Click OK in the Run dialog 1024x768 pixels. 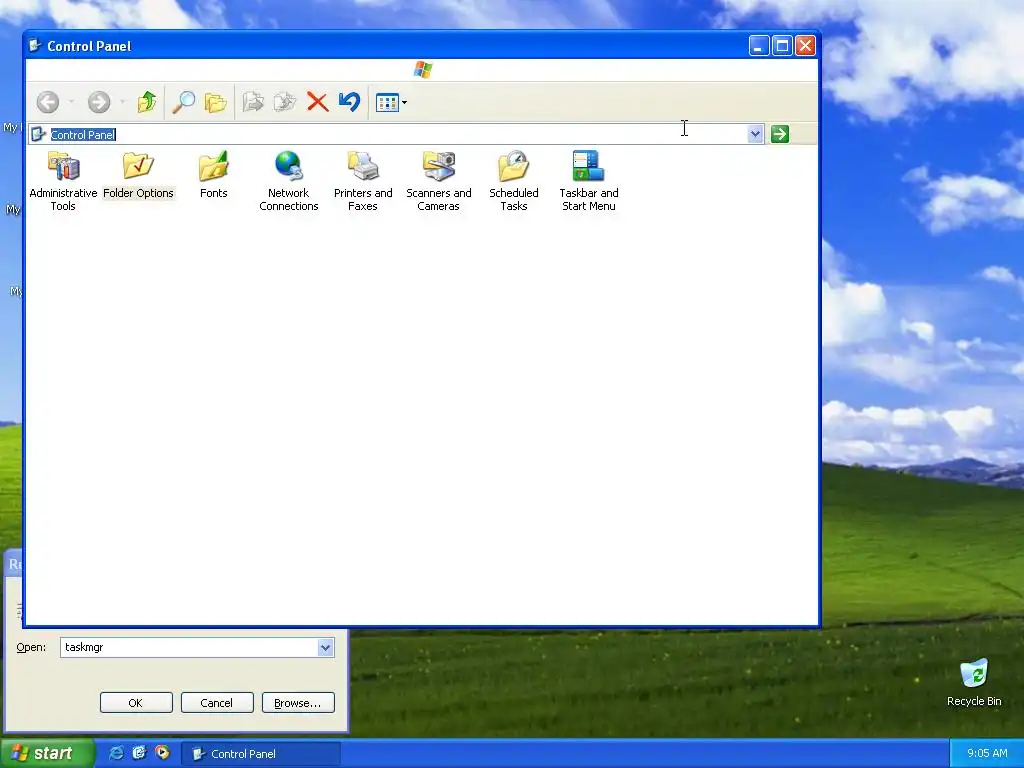tap(136, 703)
